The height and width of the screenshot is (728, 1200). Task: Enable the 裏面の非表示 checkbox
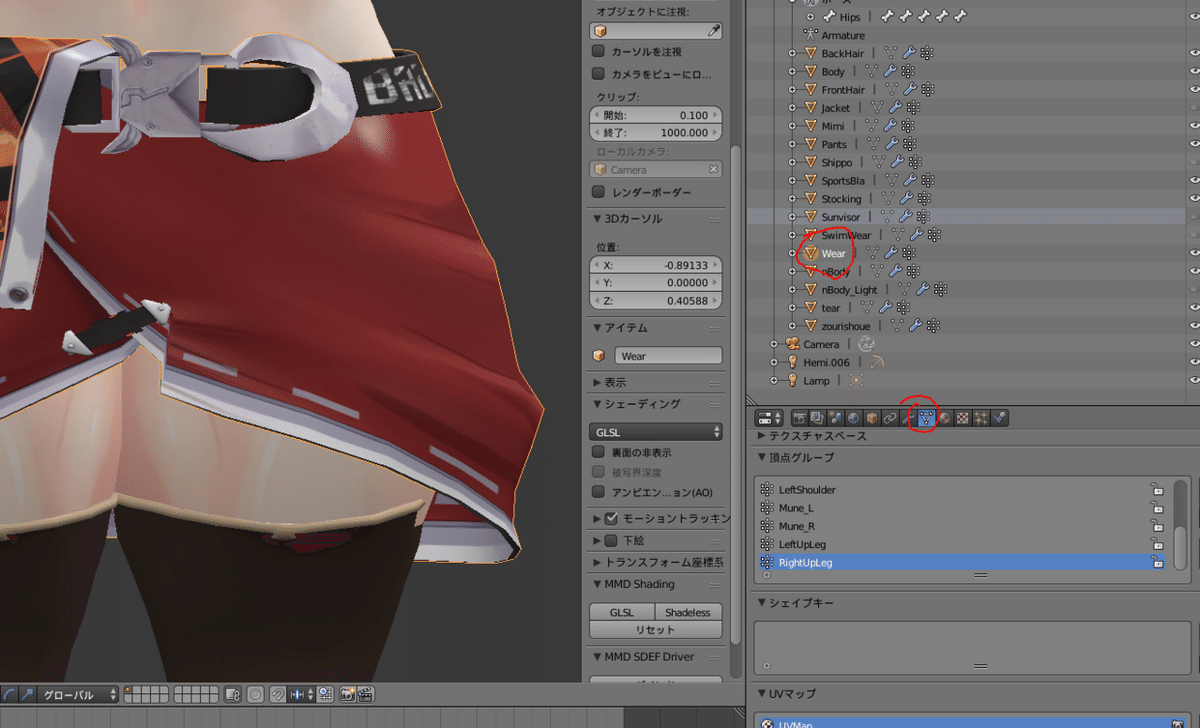click(x=599, y=452)
